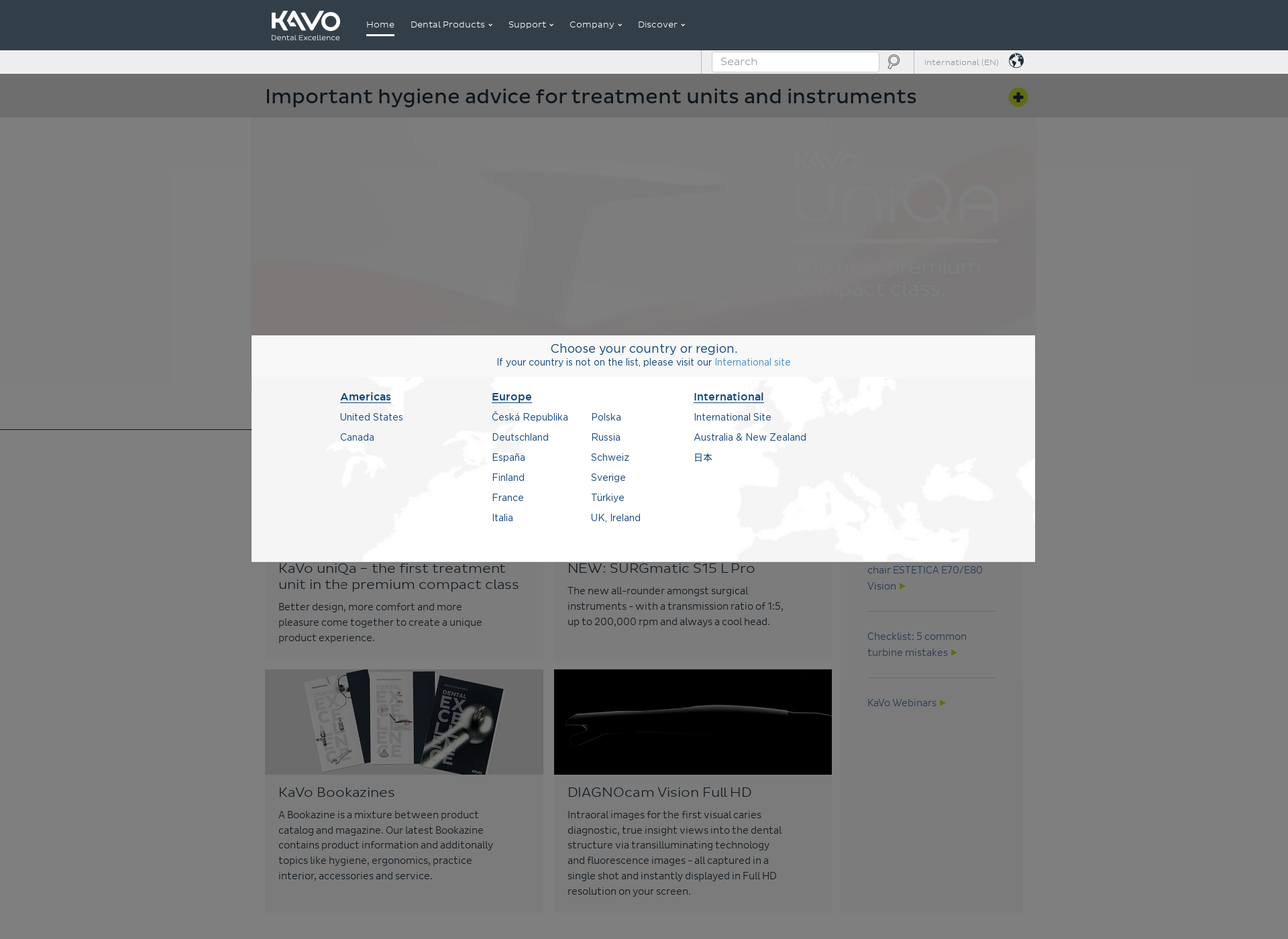
Task: Choose 日本 (Japan)
Action: [x=702, y=457]
